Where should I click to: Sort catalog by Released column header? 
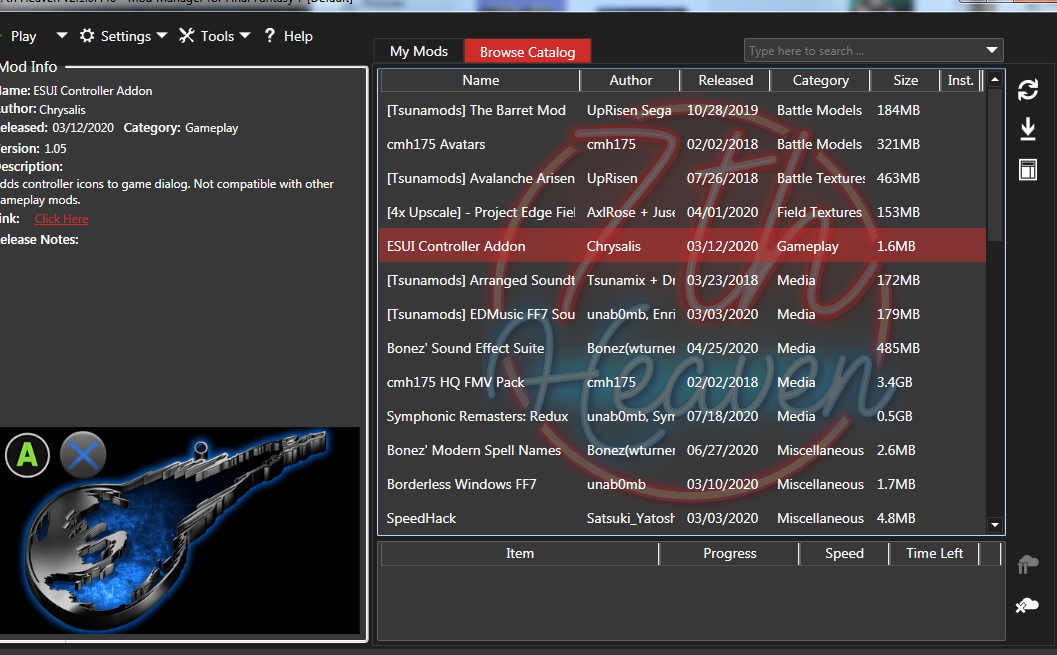tap(725, 80)
